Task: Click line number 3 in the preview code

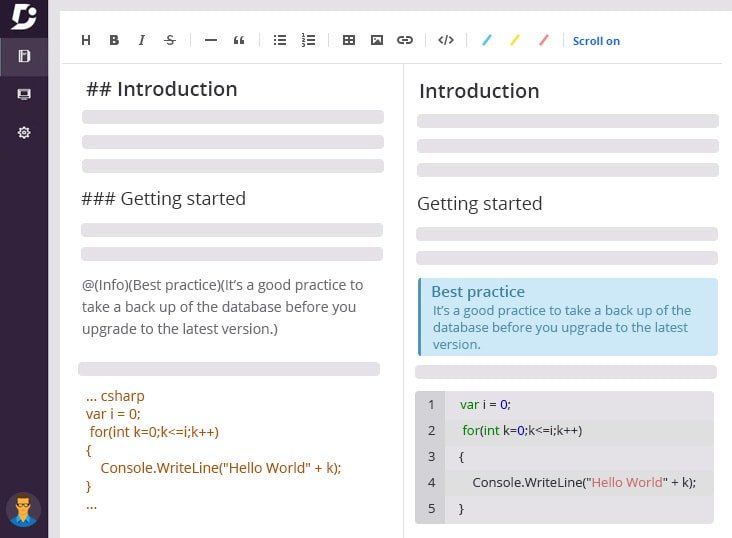Action: [x=431, y=456]
